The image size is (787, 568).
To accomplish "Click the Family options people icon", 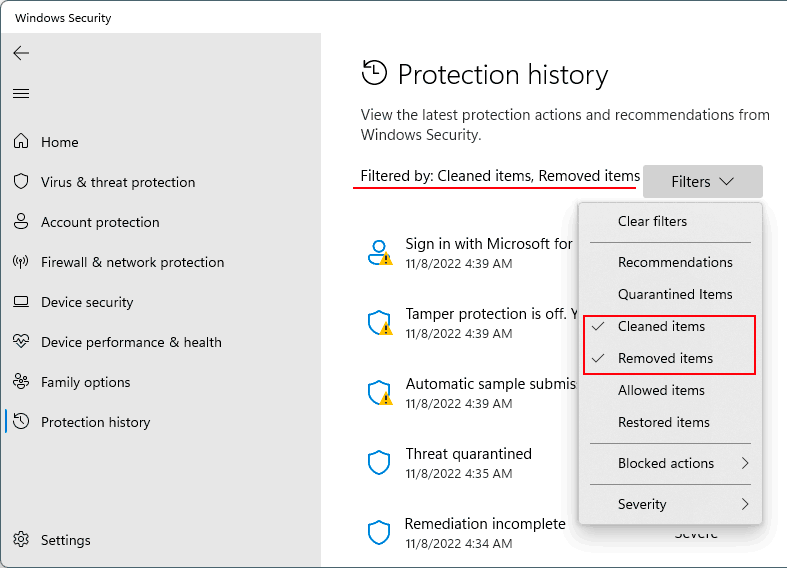I will 21,382.
